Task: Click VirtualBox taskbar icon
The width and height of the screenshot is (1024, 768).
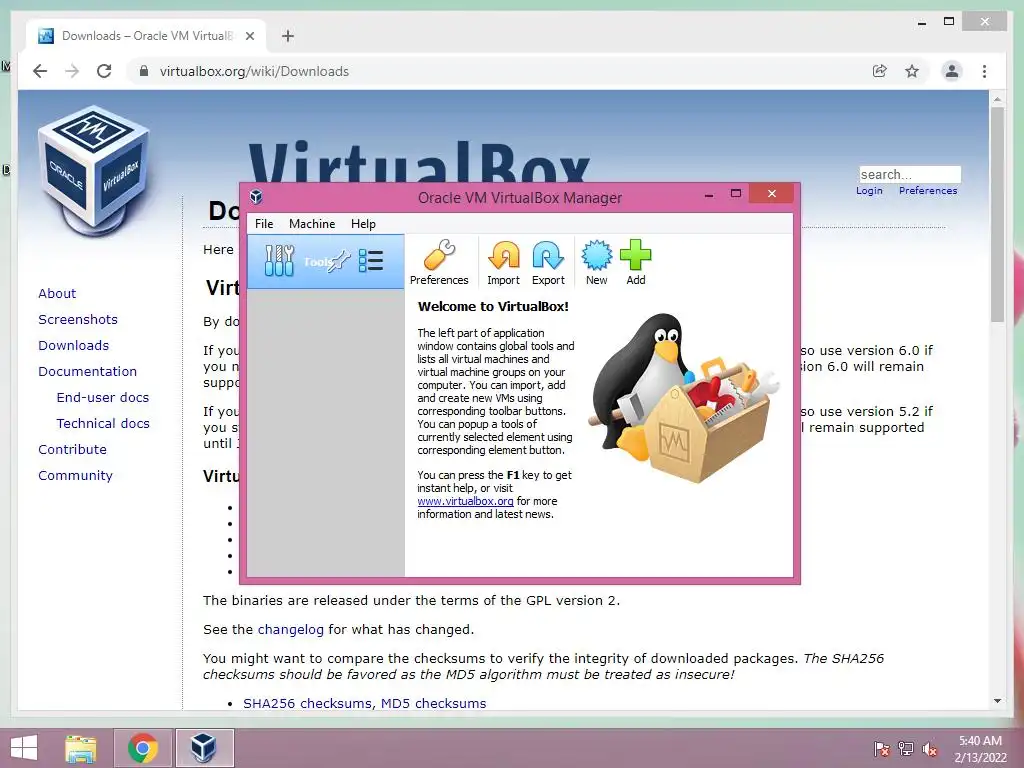Action: [204, 748]
